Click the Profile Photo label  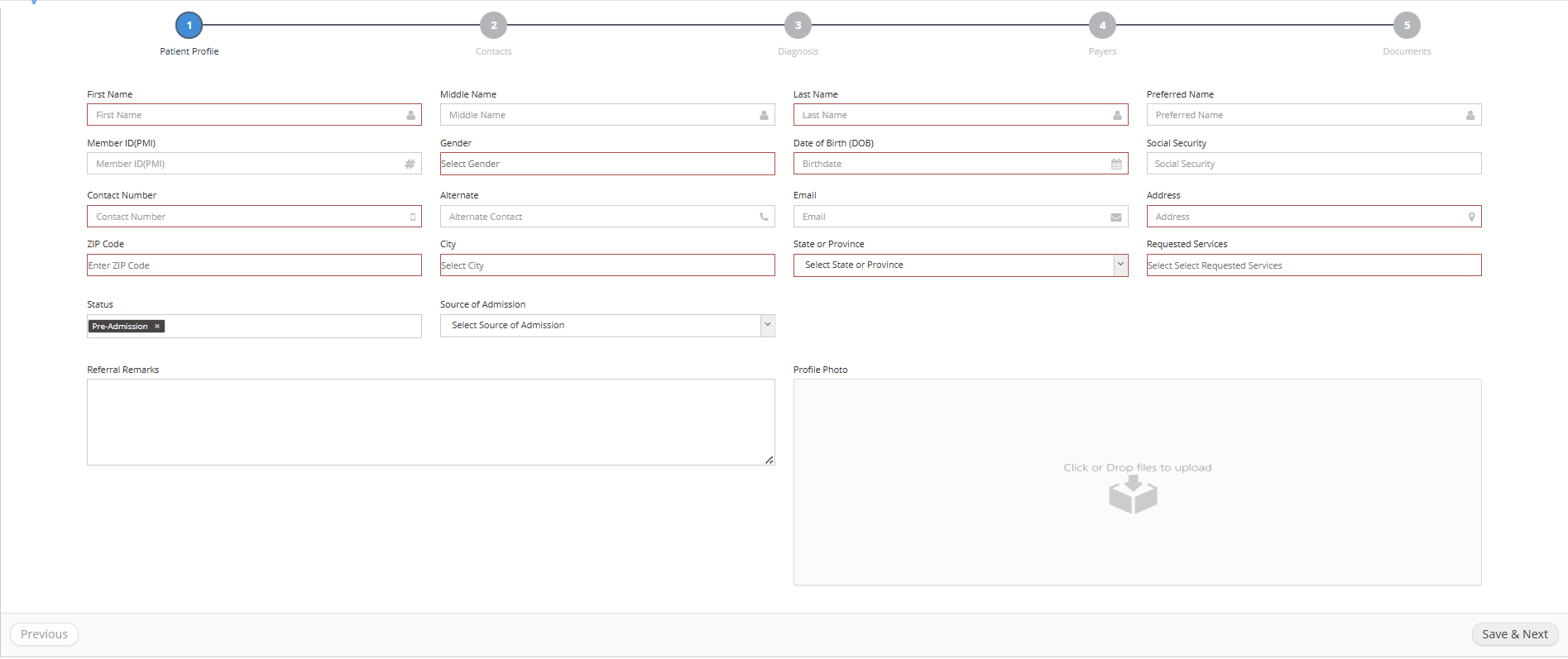[820, 370]
